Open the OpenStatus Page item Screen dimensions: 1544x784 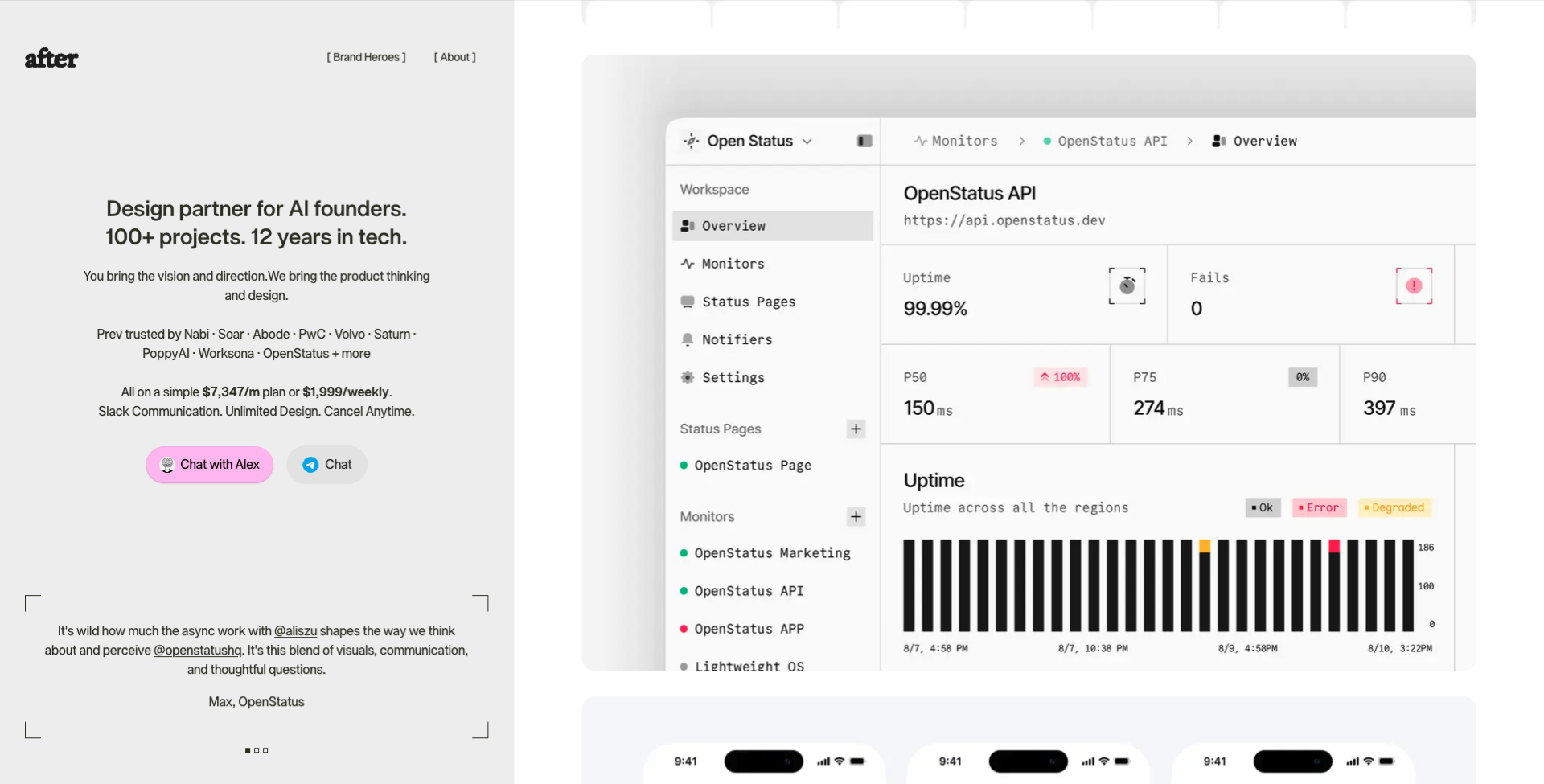coord(745,466)
